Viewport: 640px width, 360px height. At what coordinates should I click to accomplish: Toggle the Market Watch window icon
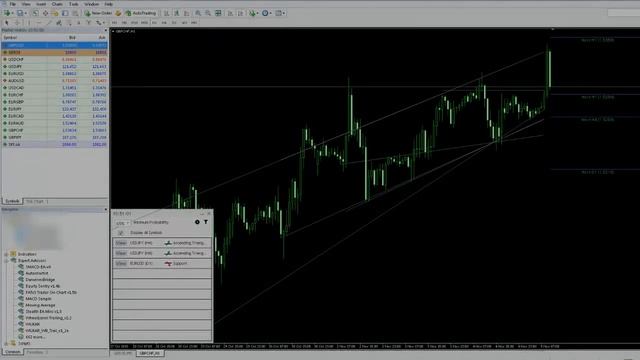(36, 13)
